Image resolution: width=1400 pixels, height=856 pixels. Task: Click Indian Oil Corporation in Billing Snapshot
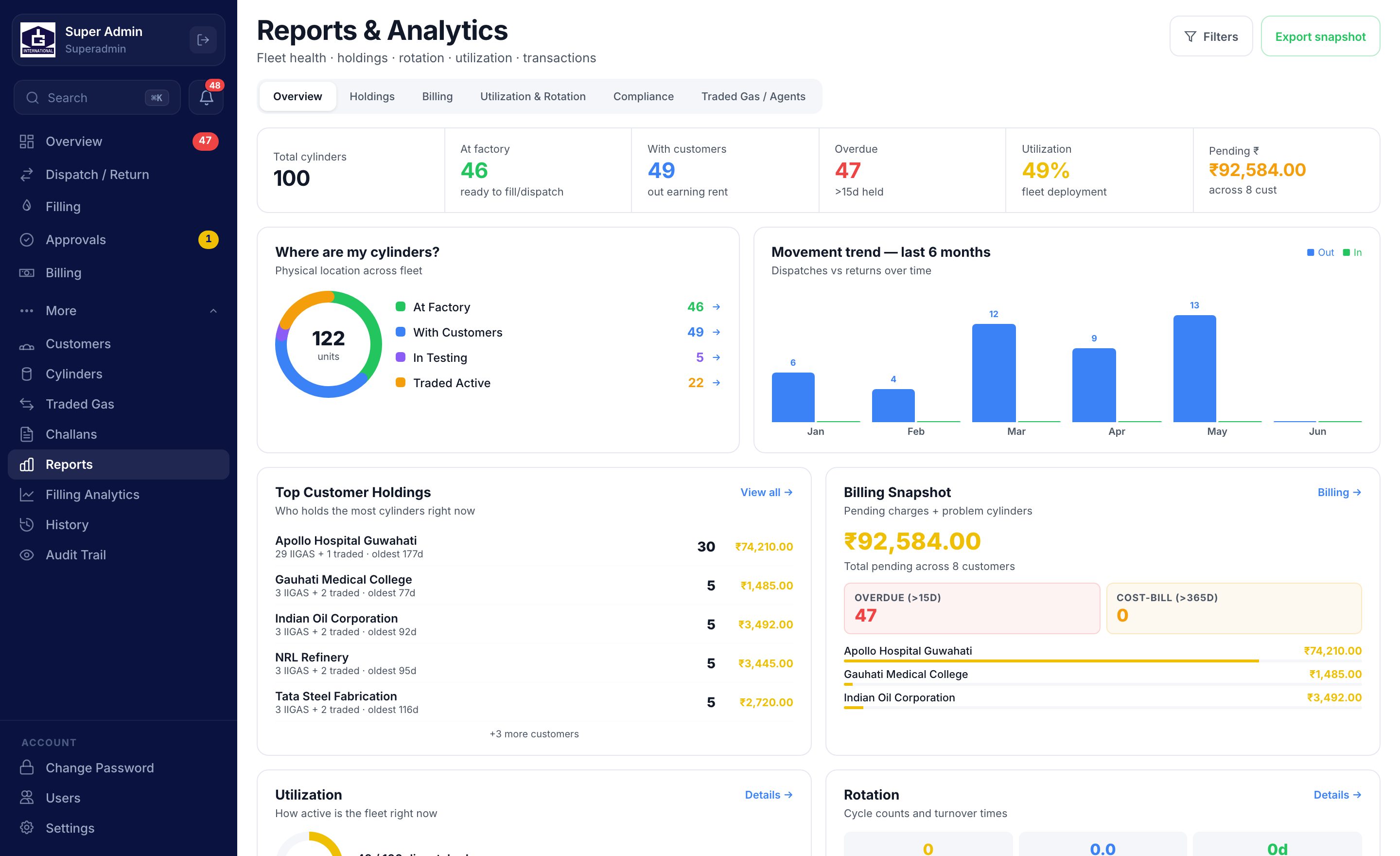coord(899,698)
